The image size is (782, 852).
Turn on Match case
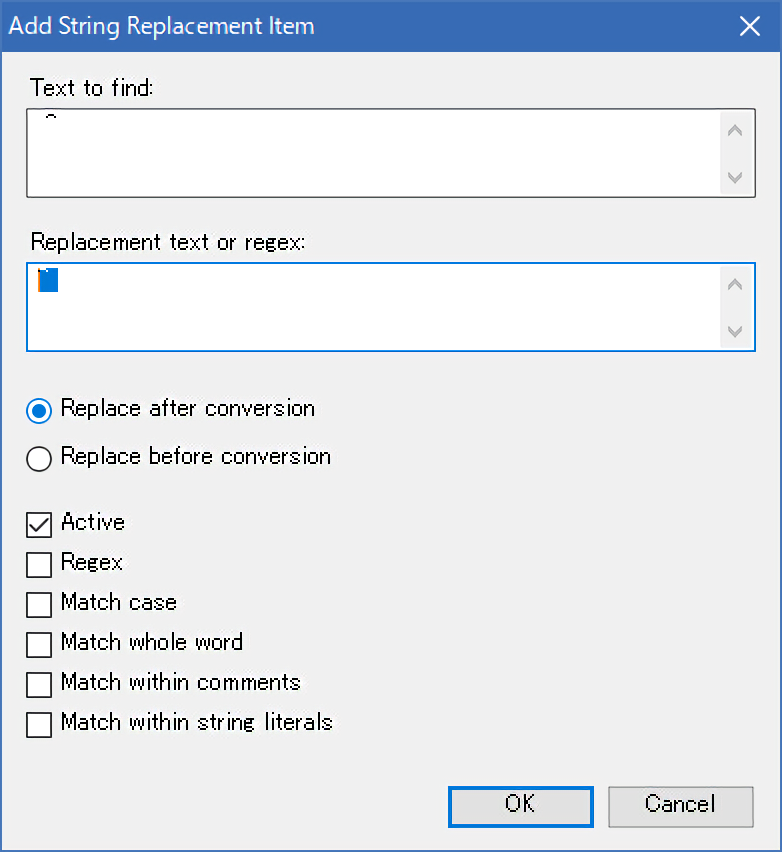pos(40,604)
